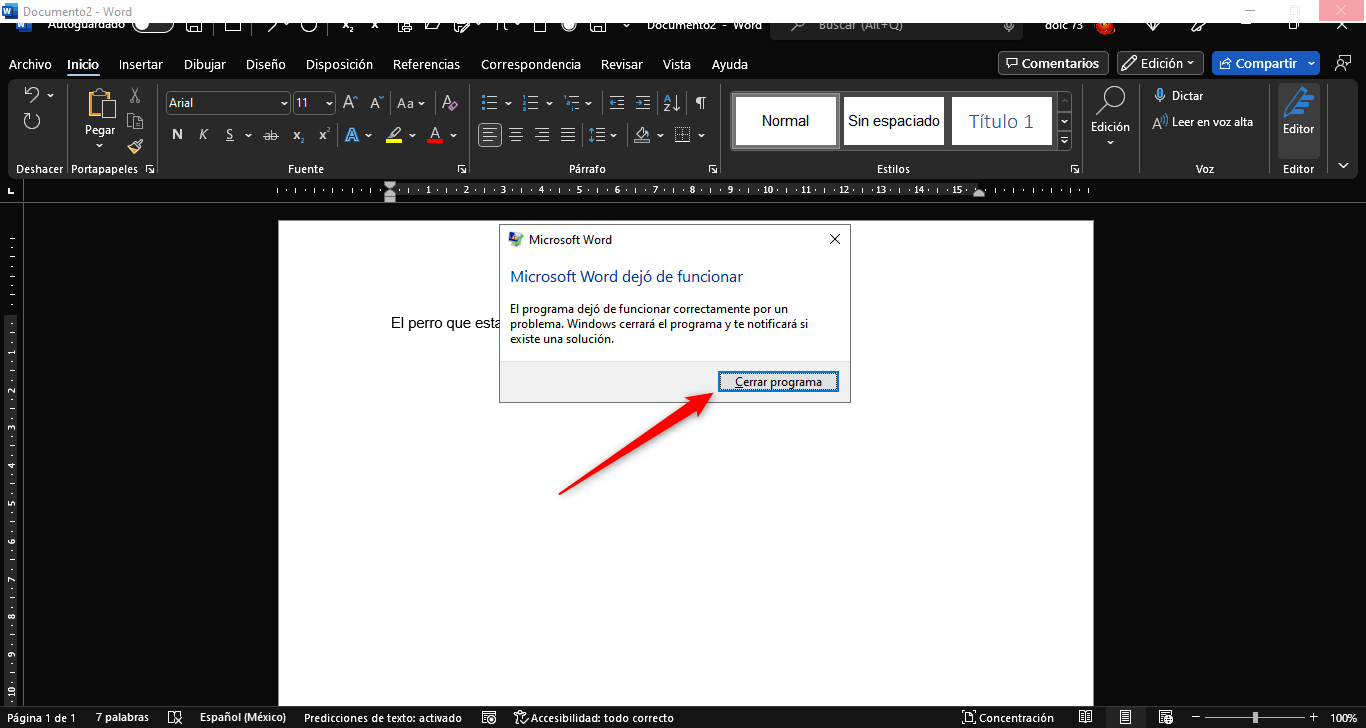The height and width of the screenshot is (728, 1366).
Task: Open line spacing options
Action: (603, 135)
